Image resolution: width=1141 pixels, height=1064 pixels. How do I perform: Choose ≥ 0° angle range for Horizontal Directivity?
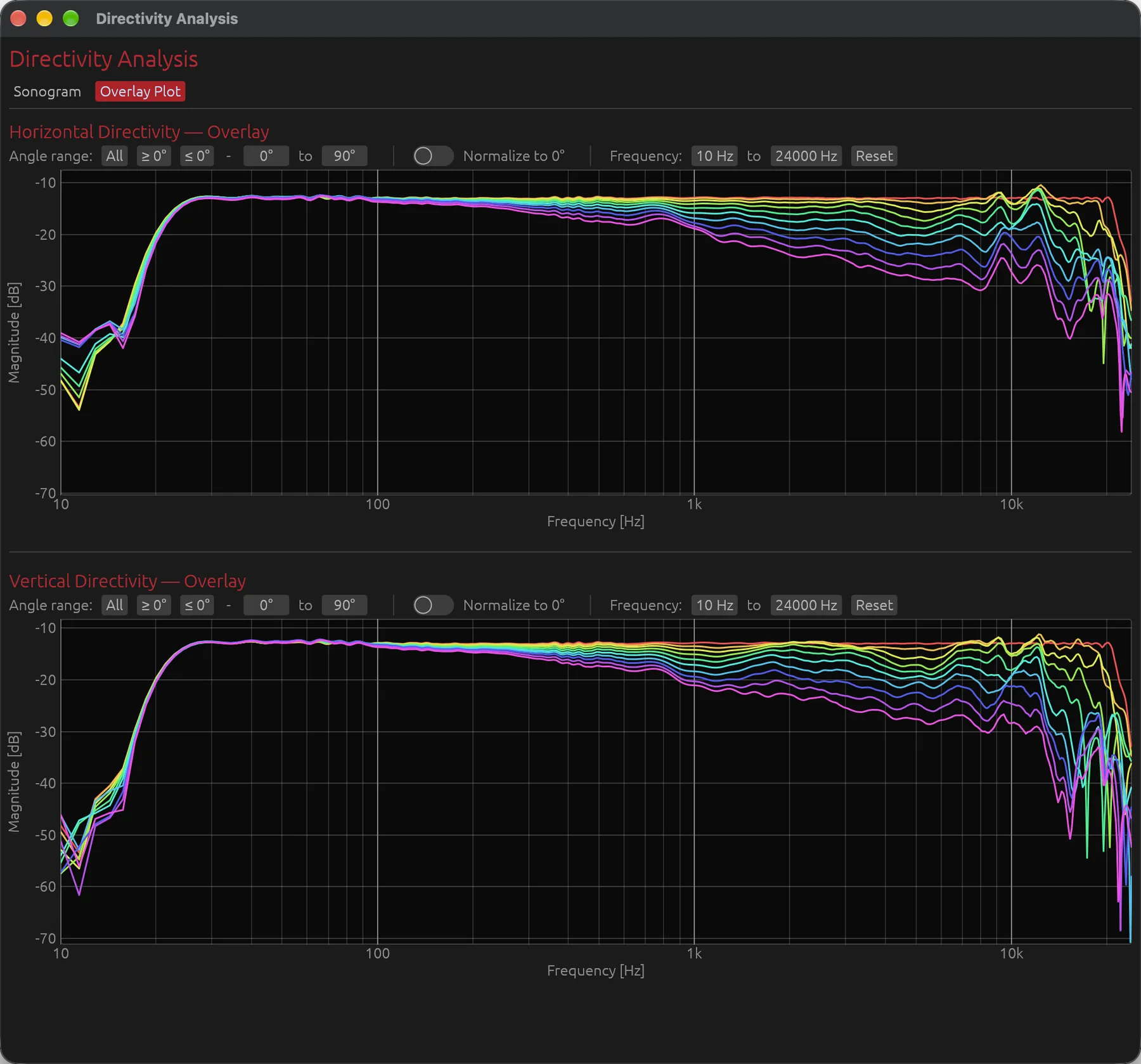pos(154,156)
